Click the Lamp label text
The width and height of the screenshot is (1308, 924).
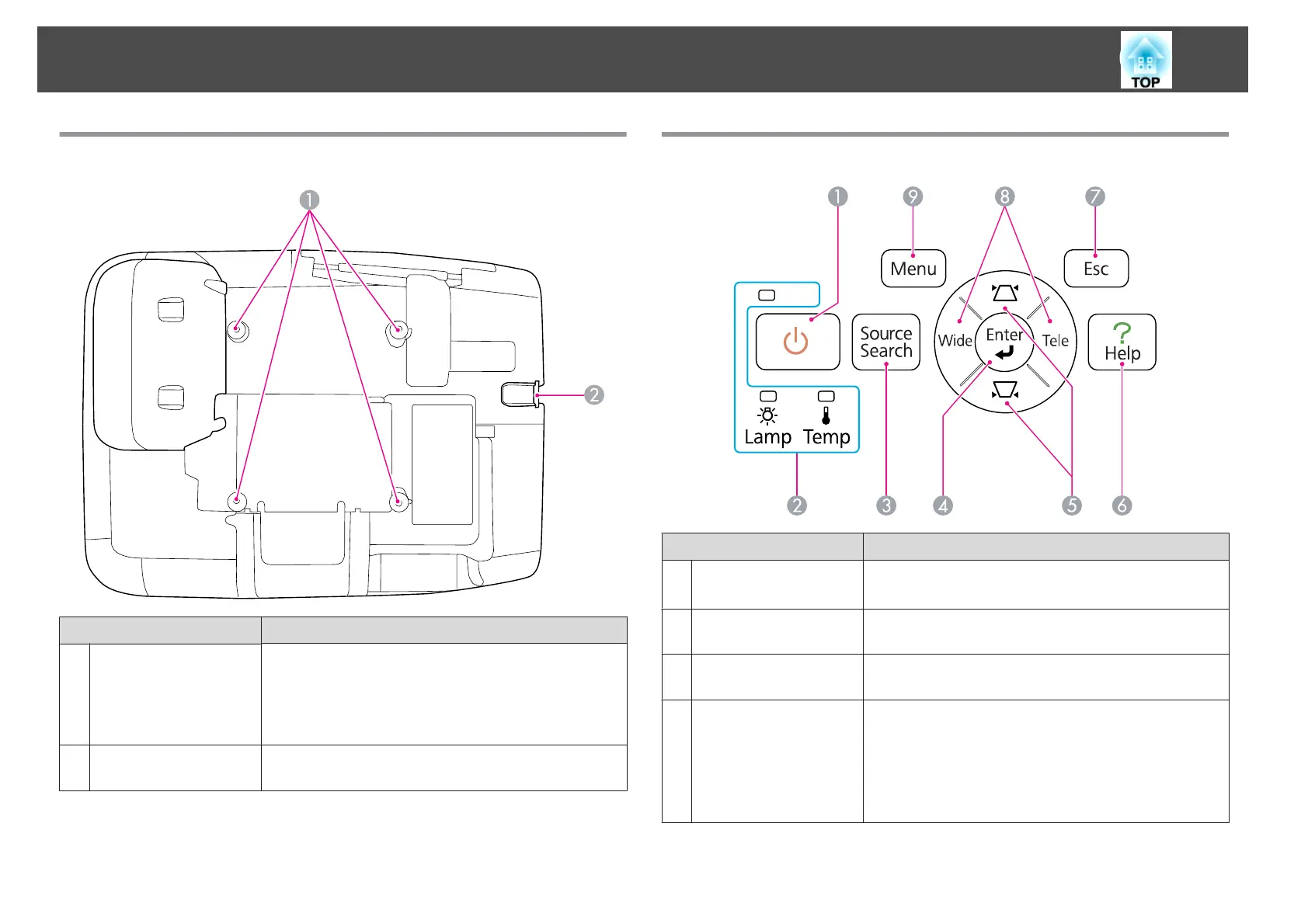[767, 437]
